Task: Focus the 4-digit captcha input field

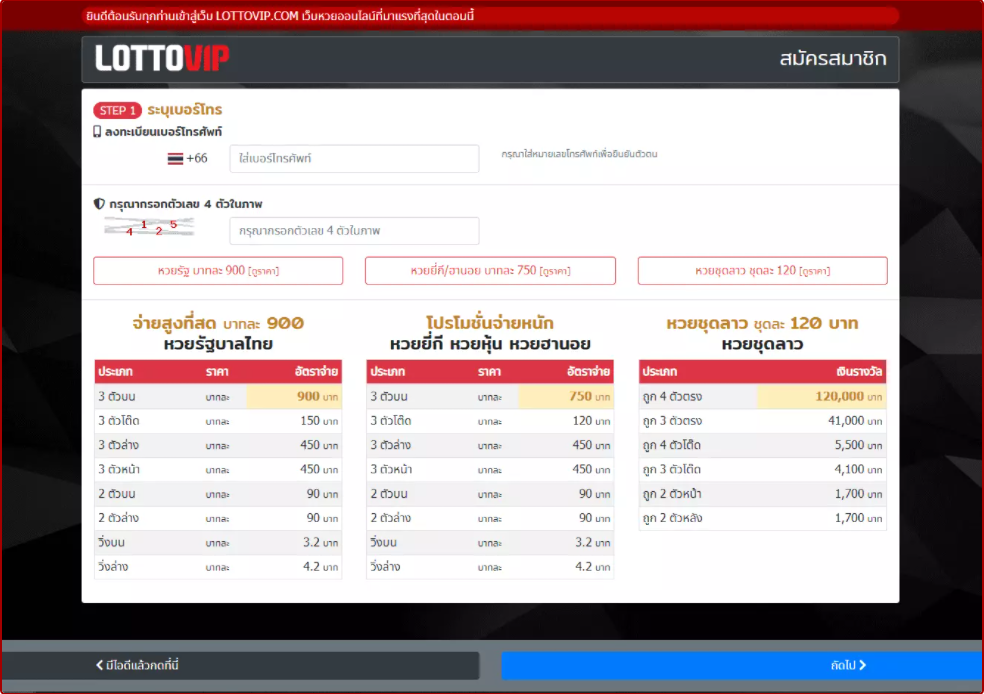Action: pyautogui.click(x=354, y=231)
